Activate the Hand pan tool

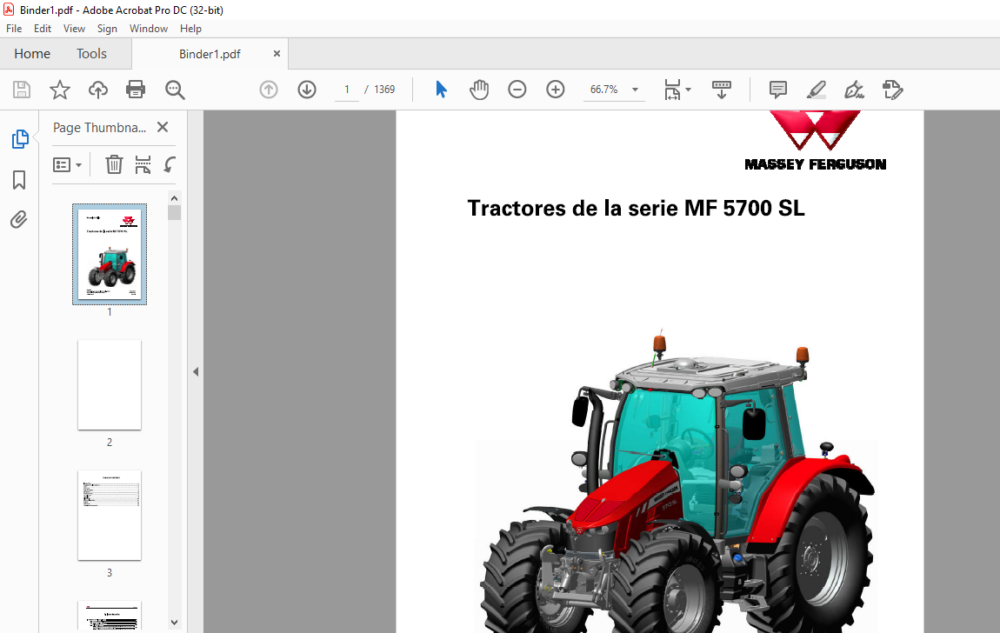tap(479, 90)
